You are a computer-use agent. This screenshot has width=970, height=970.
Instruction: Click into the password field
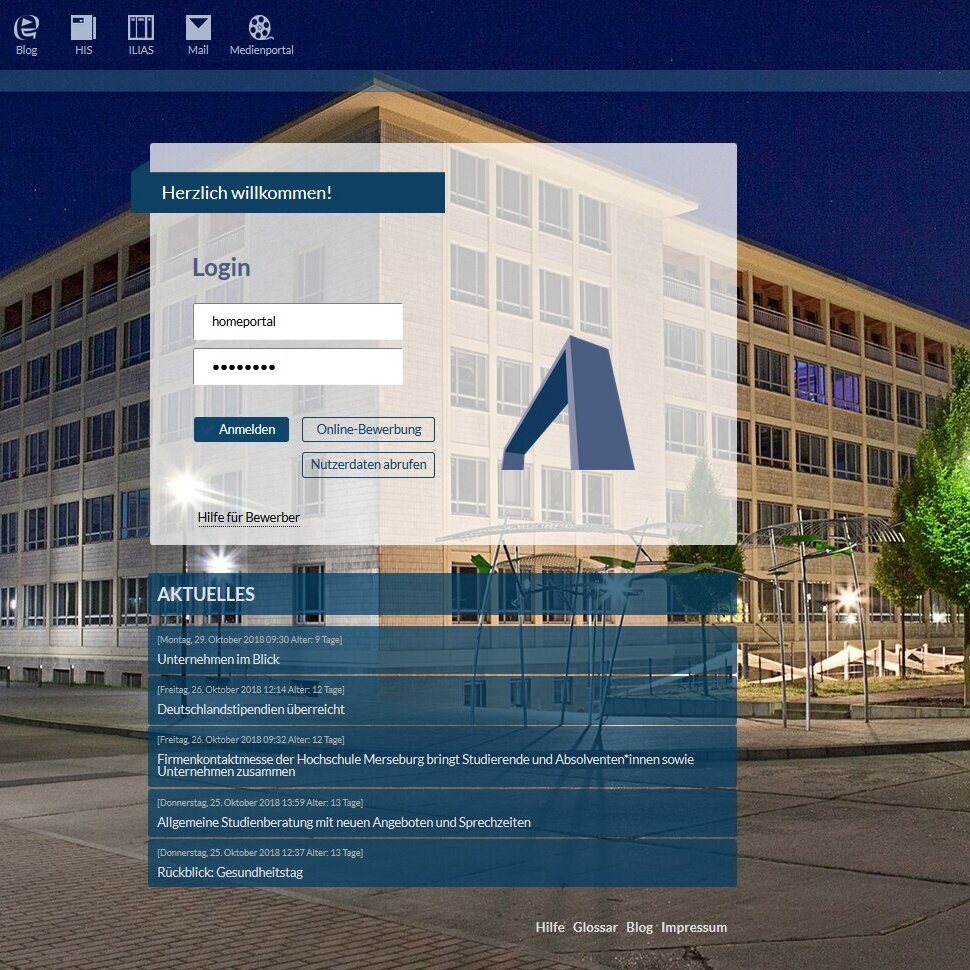point(298,367)
